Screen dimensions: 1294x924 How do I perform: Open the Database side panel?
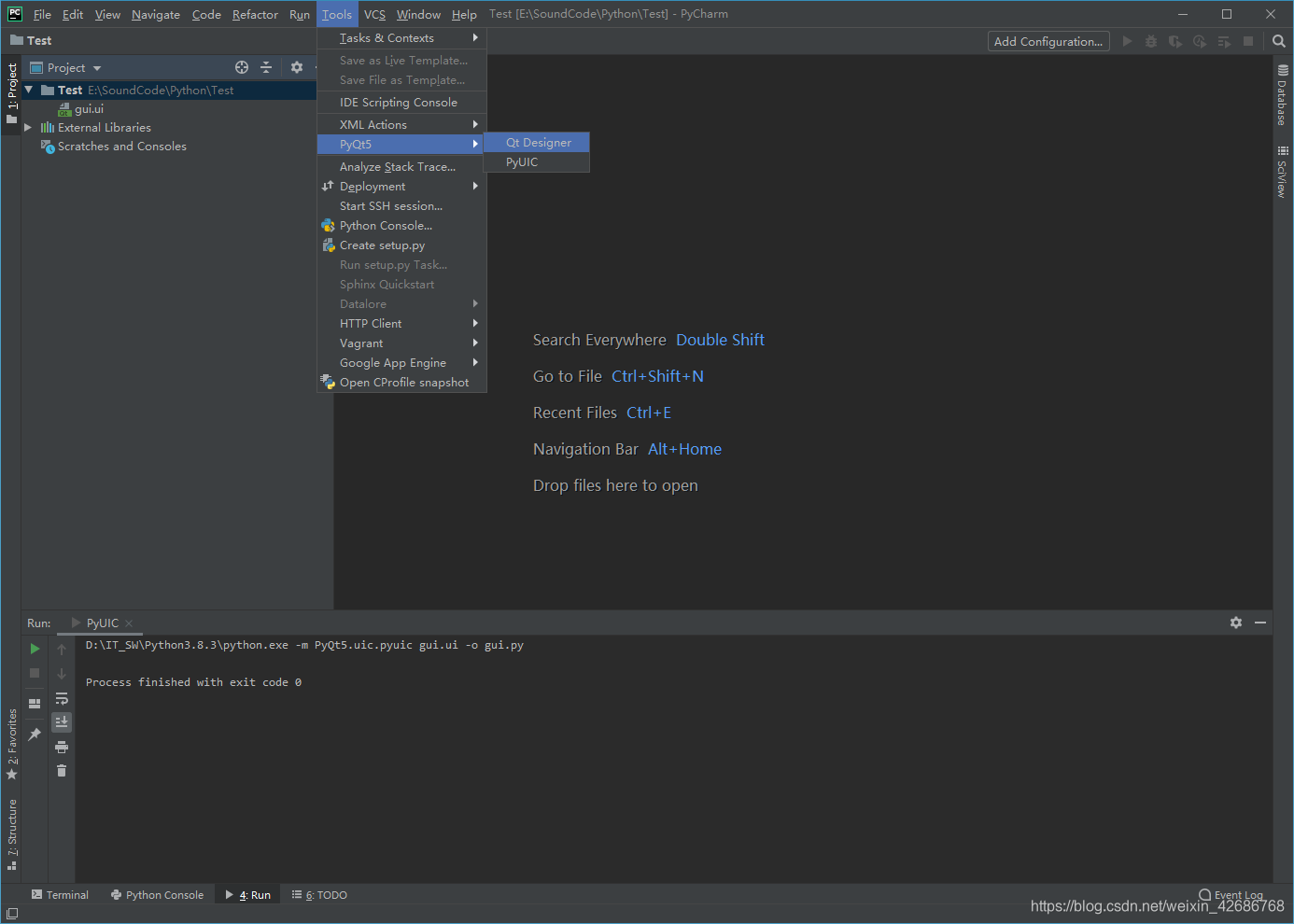pos(1283,94)
